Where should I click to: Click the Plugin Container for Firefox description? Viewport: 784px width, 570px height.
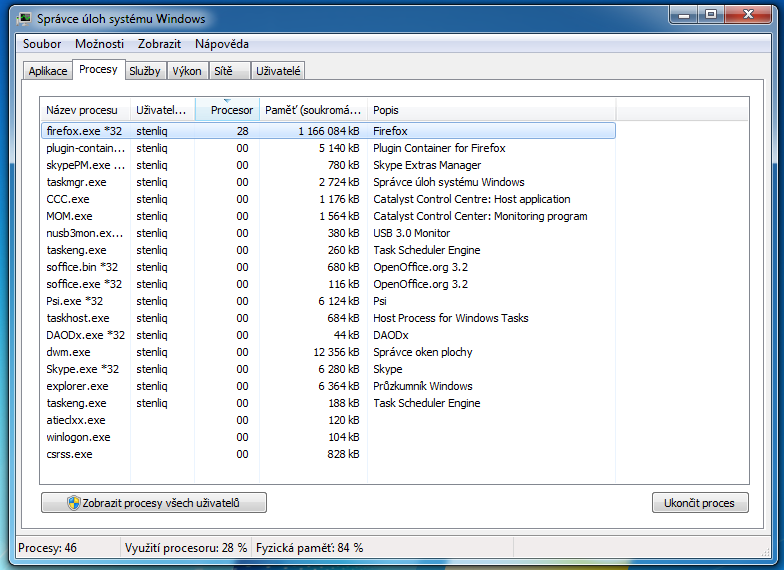(439, 148)
